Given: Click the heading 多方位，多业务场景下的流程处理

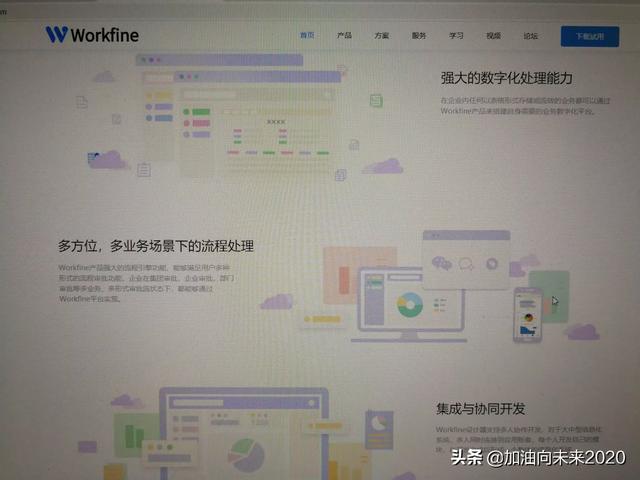Looking at the screenshot, I should 156,246.
